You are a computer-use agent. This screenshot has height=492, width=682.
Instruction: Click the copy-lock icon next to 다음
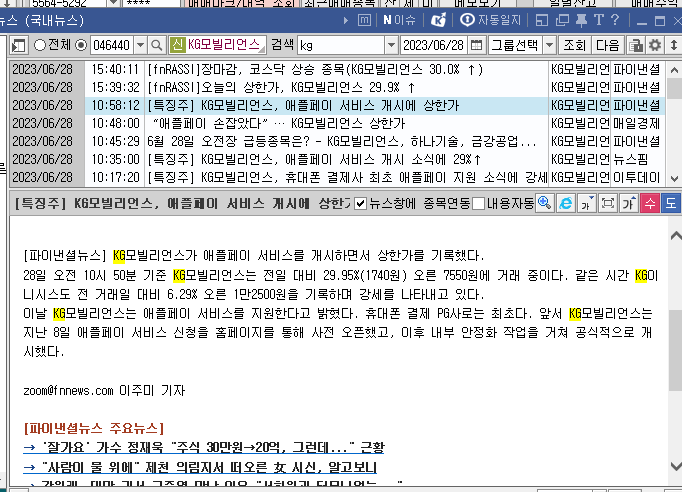tap(636, 45)
